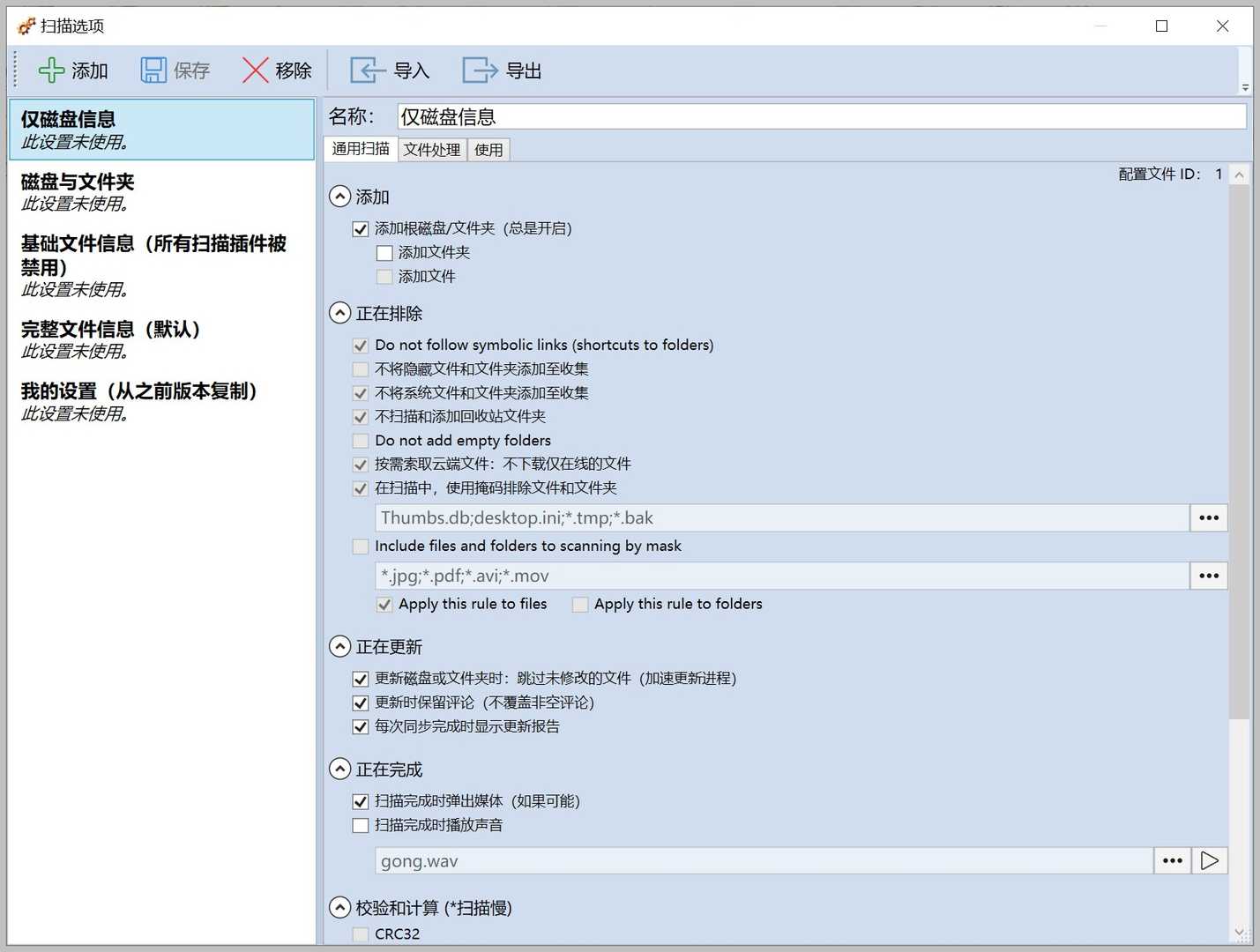The image size is (1260, 952).
Task: Click the scrollbar up arrow on the right
Action: coord(1241,174)
